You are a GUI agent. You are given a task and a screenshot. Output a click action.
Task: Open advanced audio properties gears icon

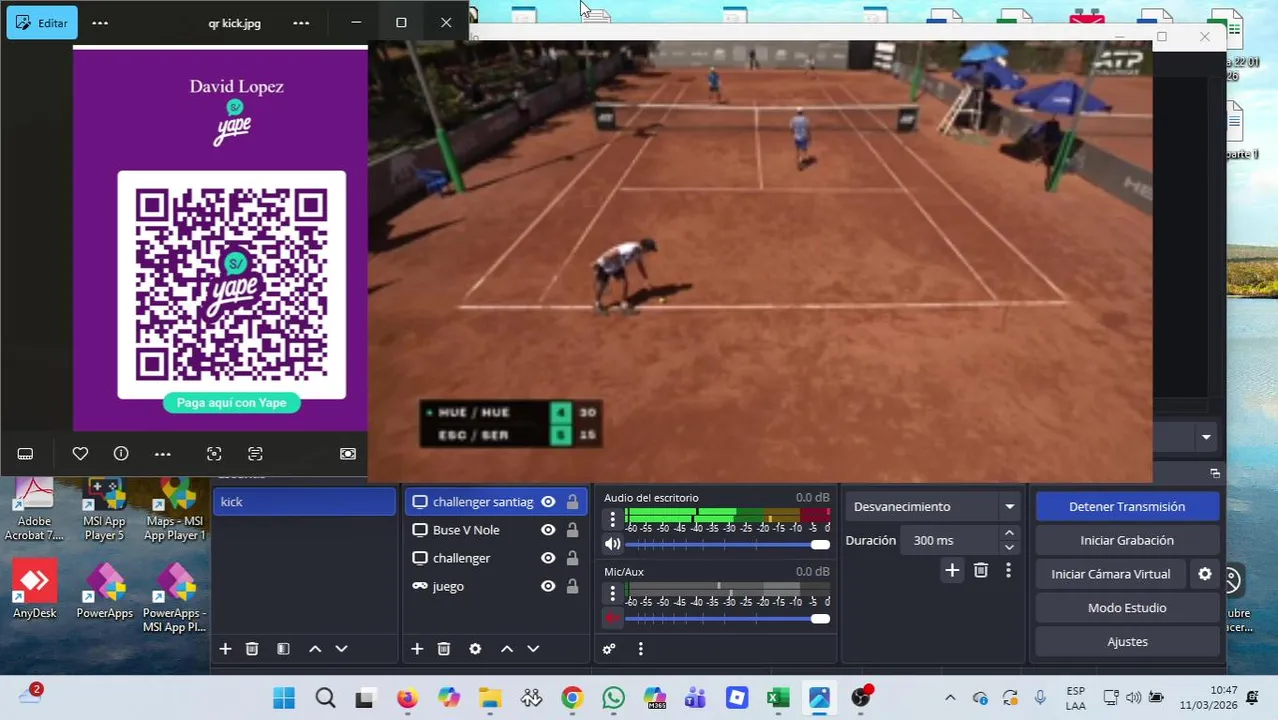click(x=609, y=649)
